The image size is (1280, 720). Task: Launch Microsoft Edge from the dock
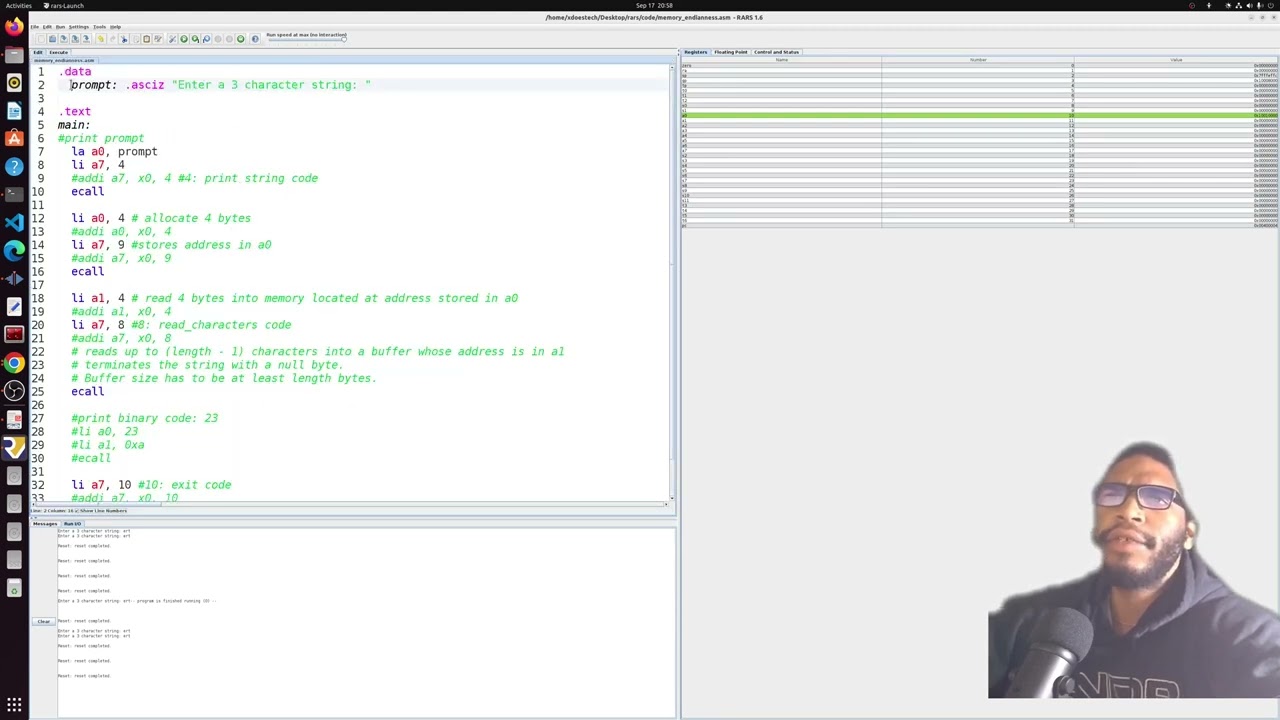coord(14,250)
